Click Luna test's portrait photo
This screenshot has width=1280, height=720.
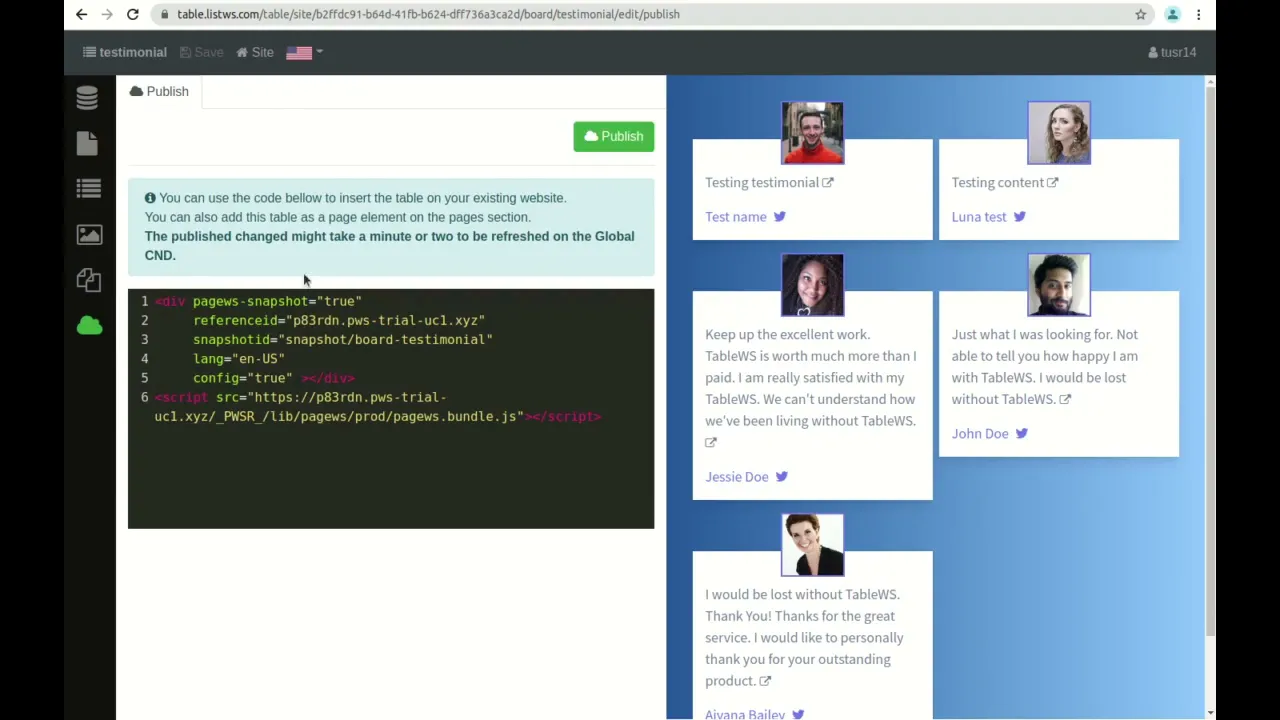click(1059, 132)
